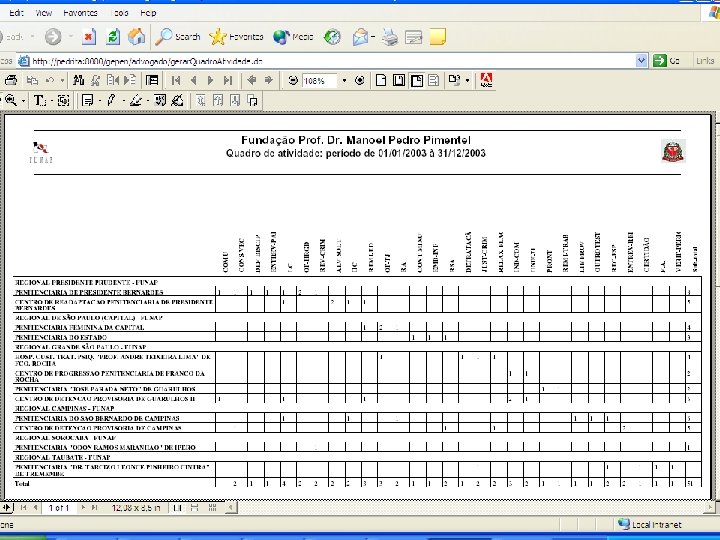Open browsing History icon
The width and height of the screenshot is (720, 540).
click(x=332, y=37)
